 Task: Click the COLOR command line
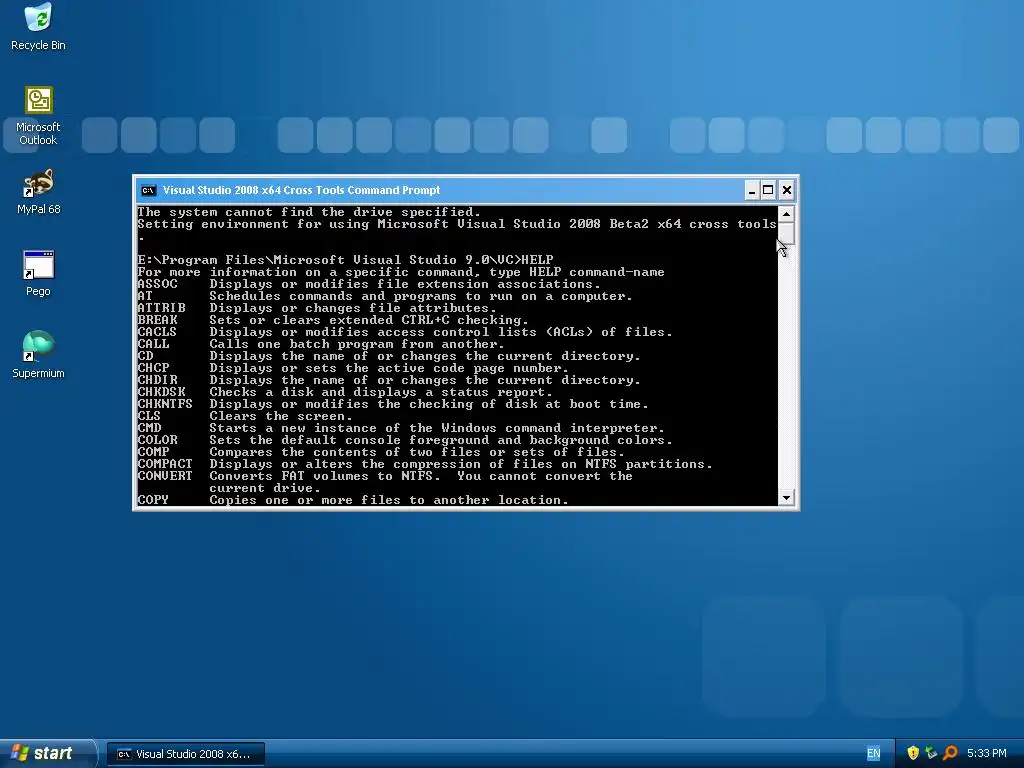coord(405,440)
